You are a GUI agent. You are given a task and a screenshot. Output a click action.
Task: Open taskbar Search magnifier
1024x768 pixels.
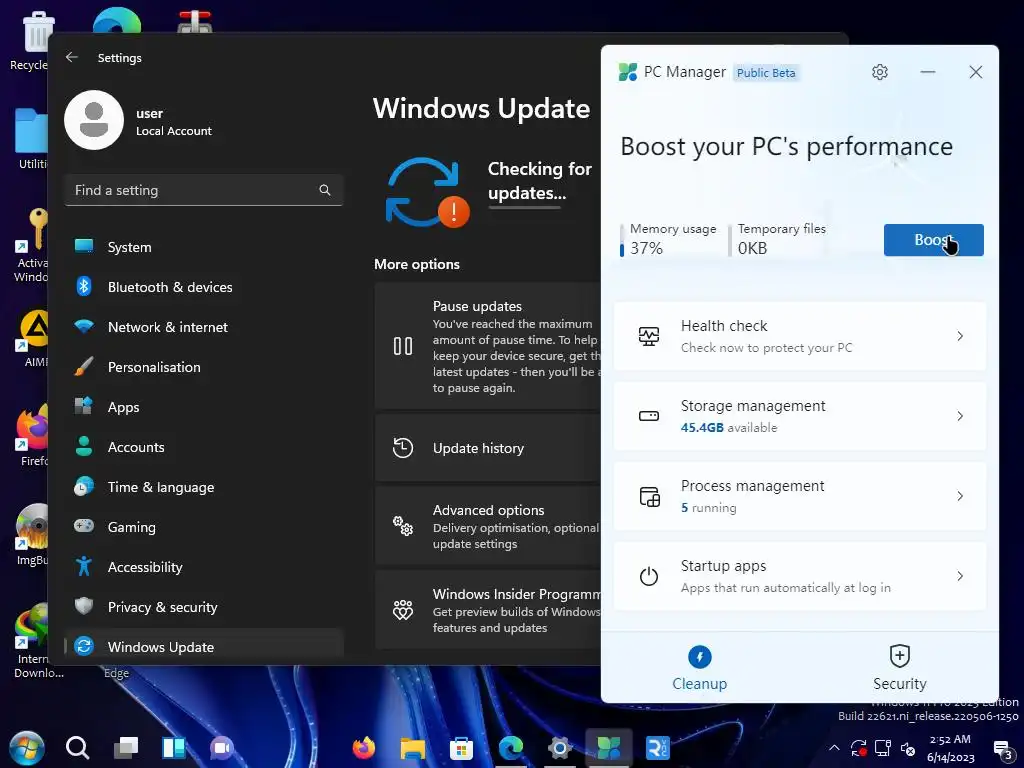coord(77,748)
